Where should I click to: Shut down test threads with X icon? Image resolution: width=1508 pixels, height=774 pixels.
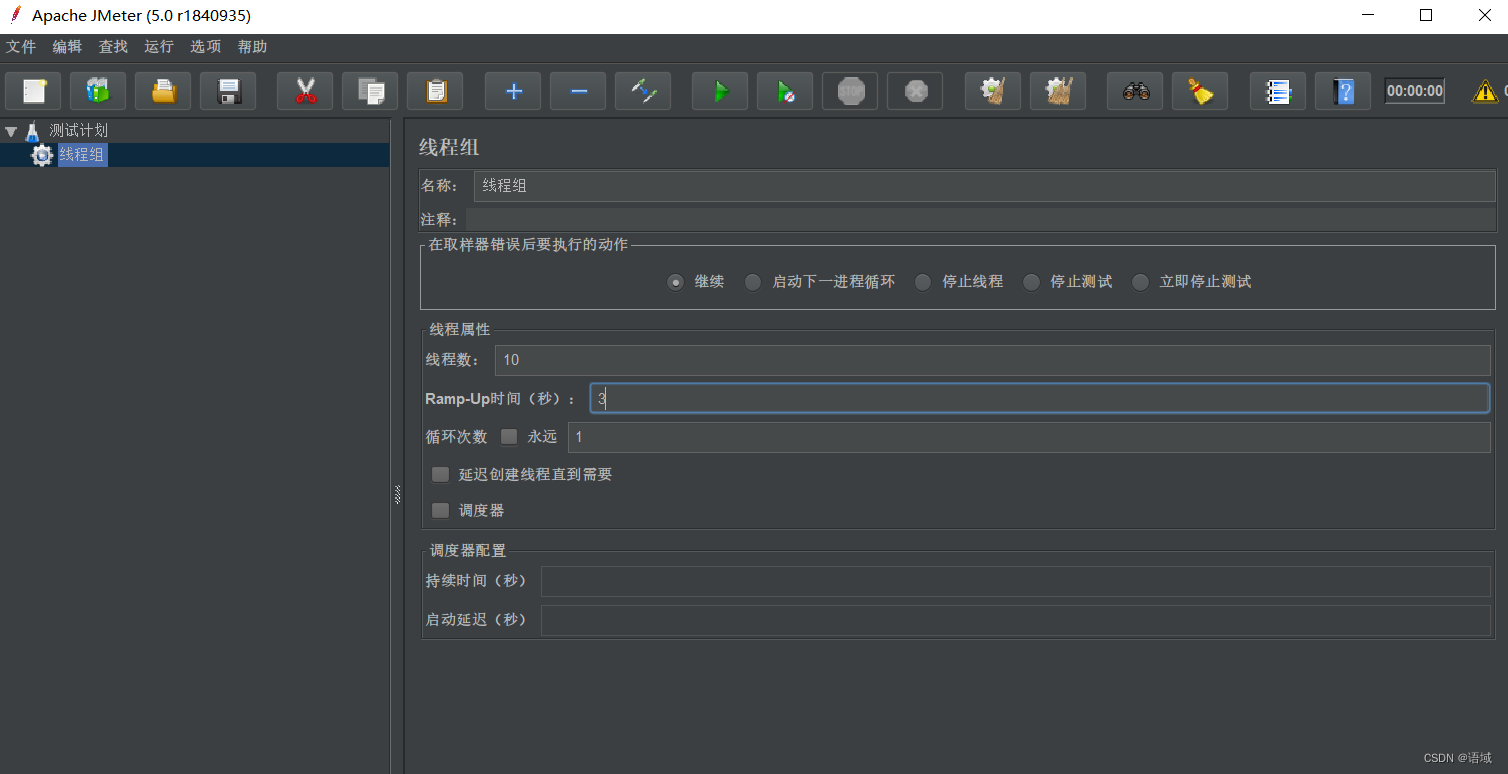click(x=915, y=91)
